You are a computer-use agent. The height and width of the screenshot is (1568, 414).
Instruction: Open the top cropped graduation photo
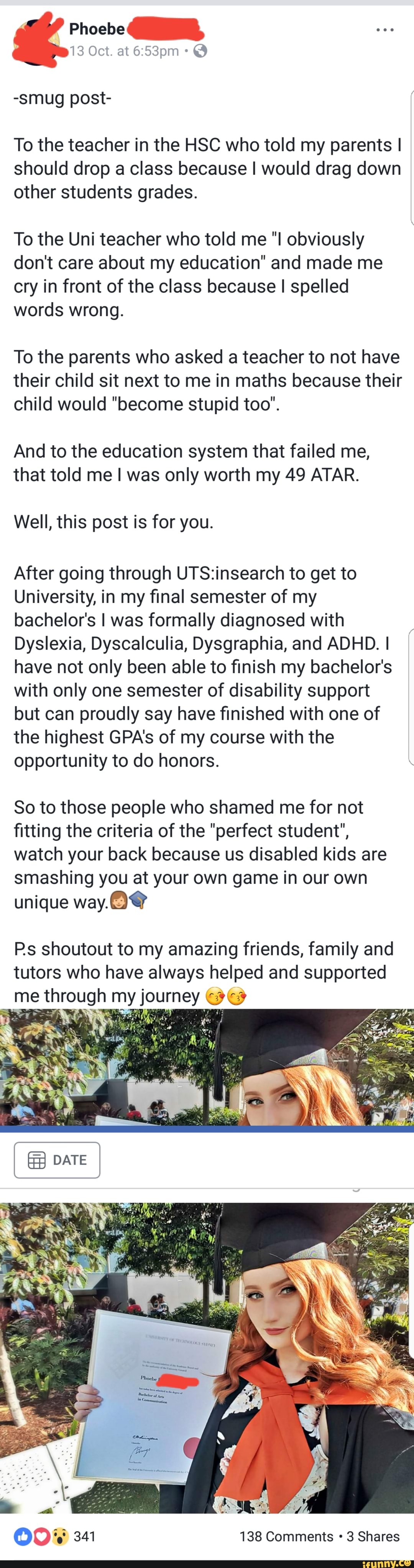click(207, 1067)
